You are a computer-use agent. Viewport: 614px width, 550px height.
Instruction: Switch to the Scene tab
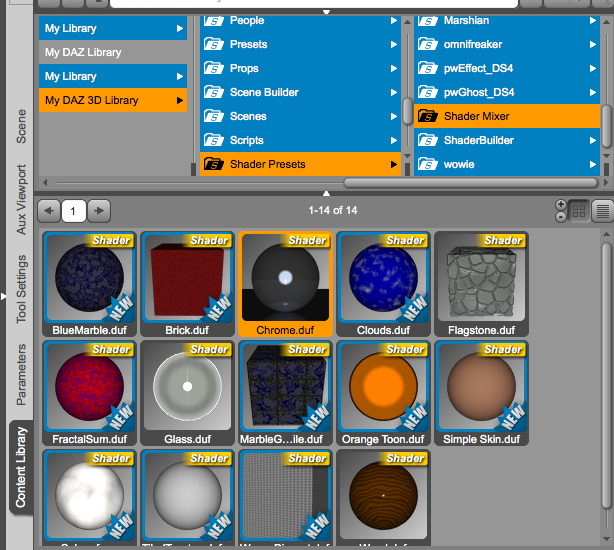pyautogui.click(x=21, y=126)
